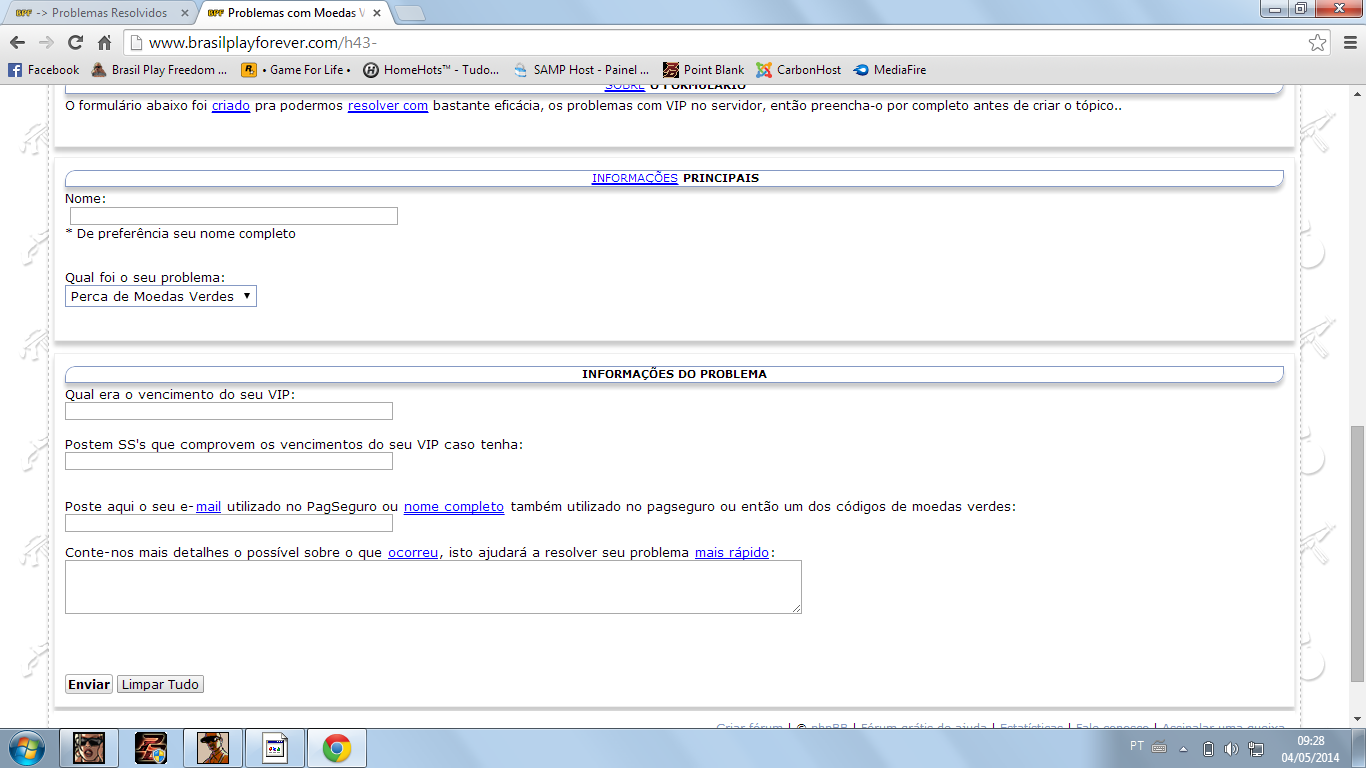The height and width of the screenshot is (768, 1366).
Task: Click the battery power tray icon
Action: pos(1207,748)
